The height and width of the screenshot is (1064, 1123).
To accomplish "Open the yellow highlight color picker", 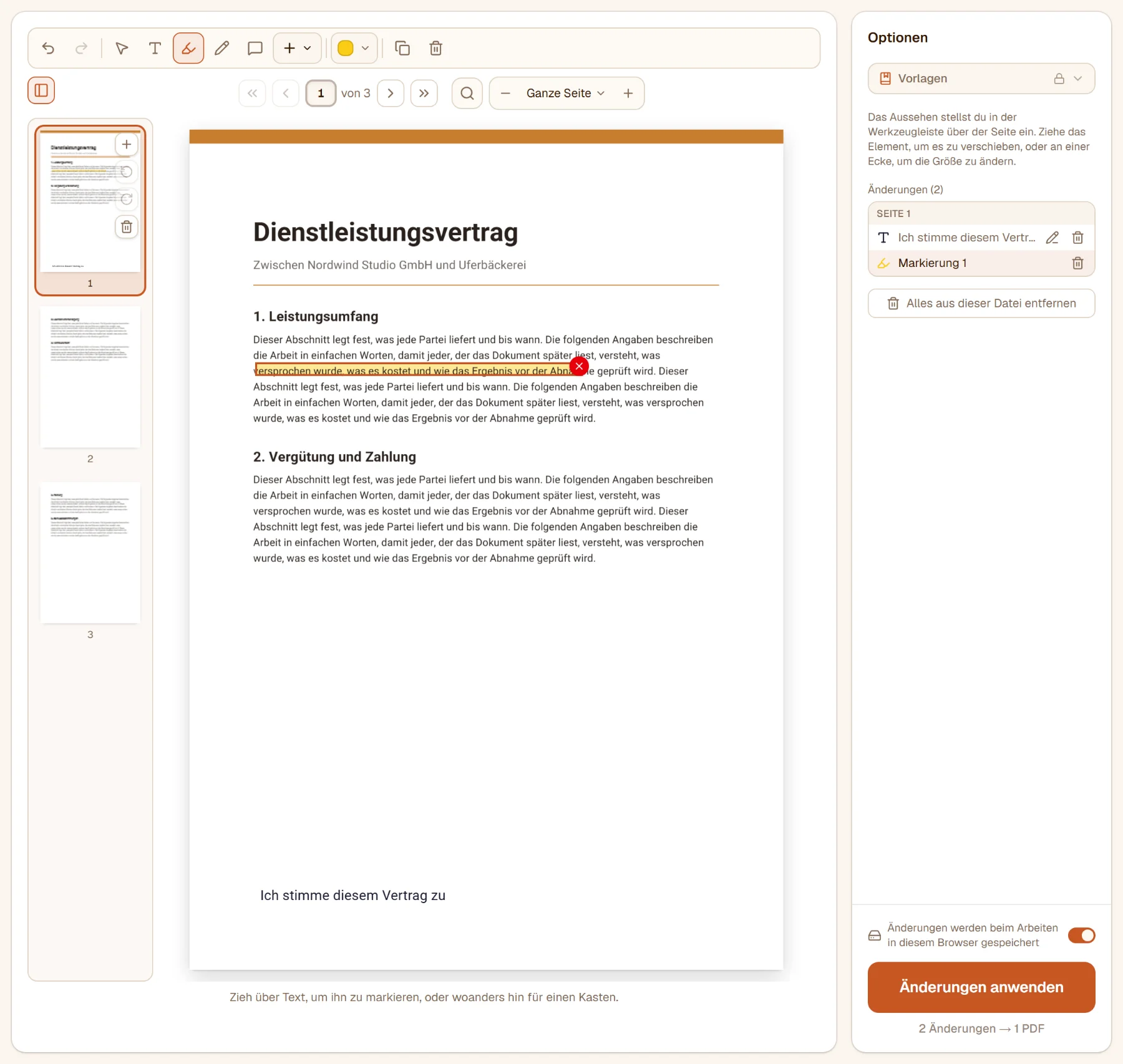I will 354,48.
